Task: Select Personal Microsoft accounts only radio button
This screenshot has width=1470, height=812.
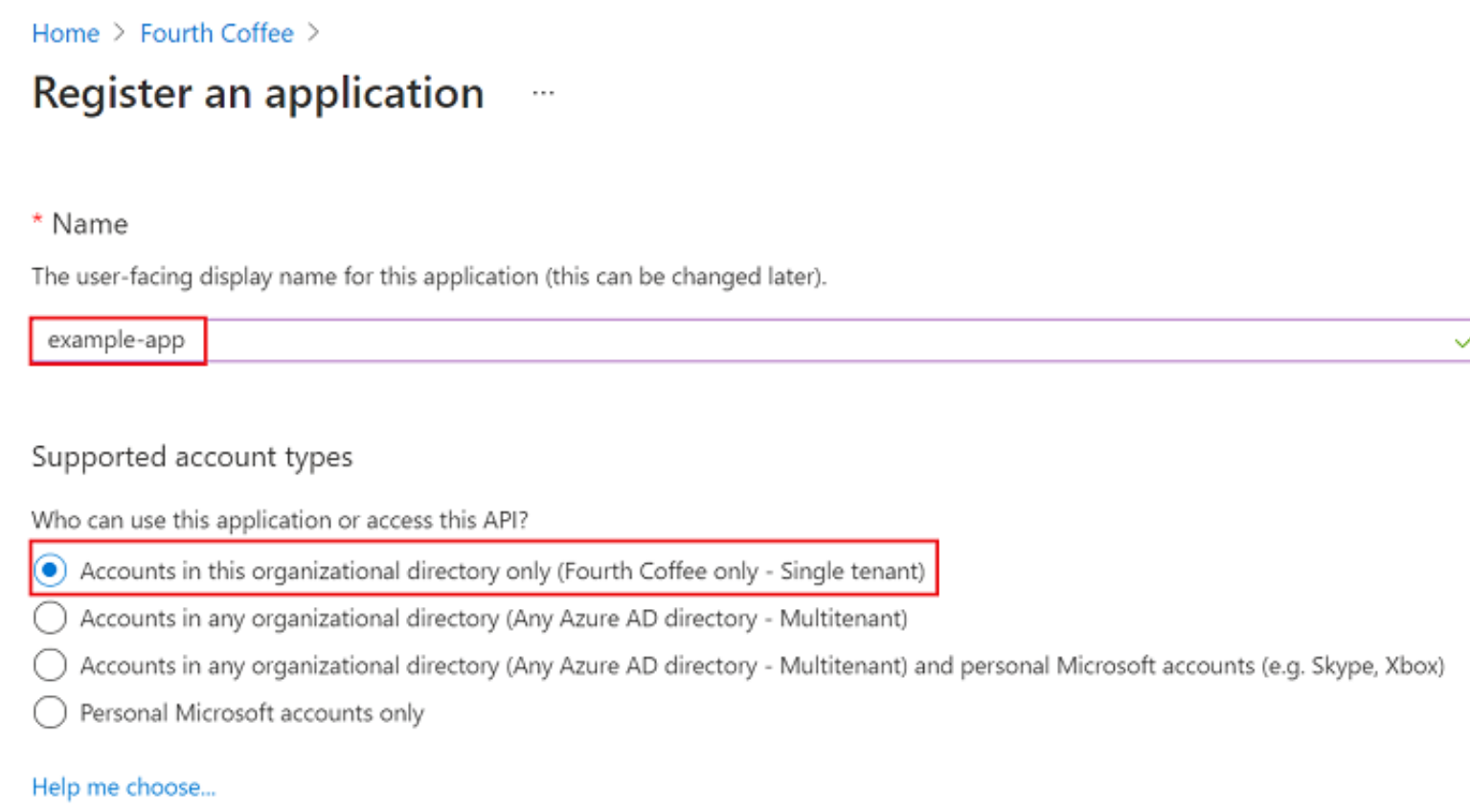Action: click(x=50, y=712)
